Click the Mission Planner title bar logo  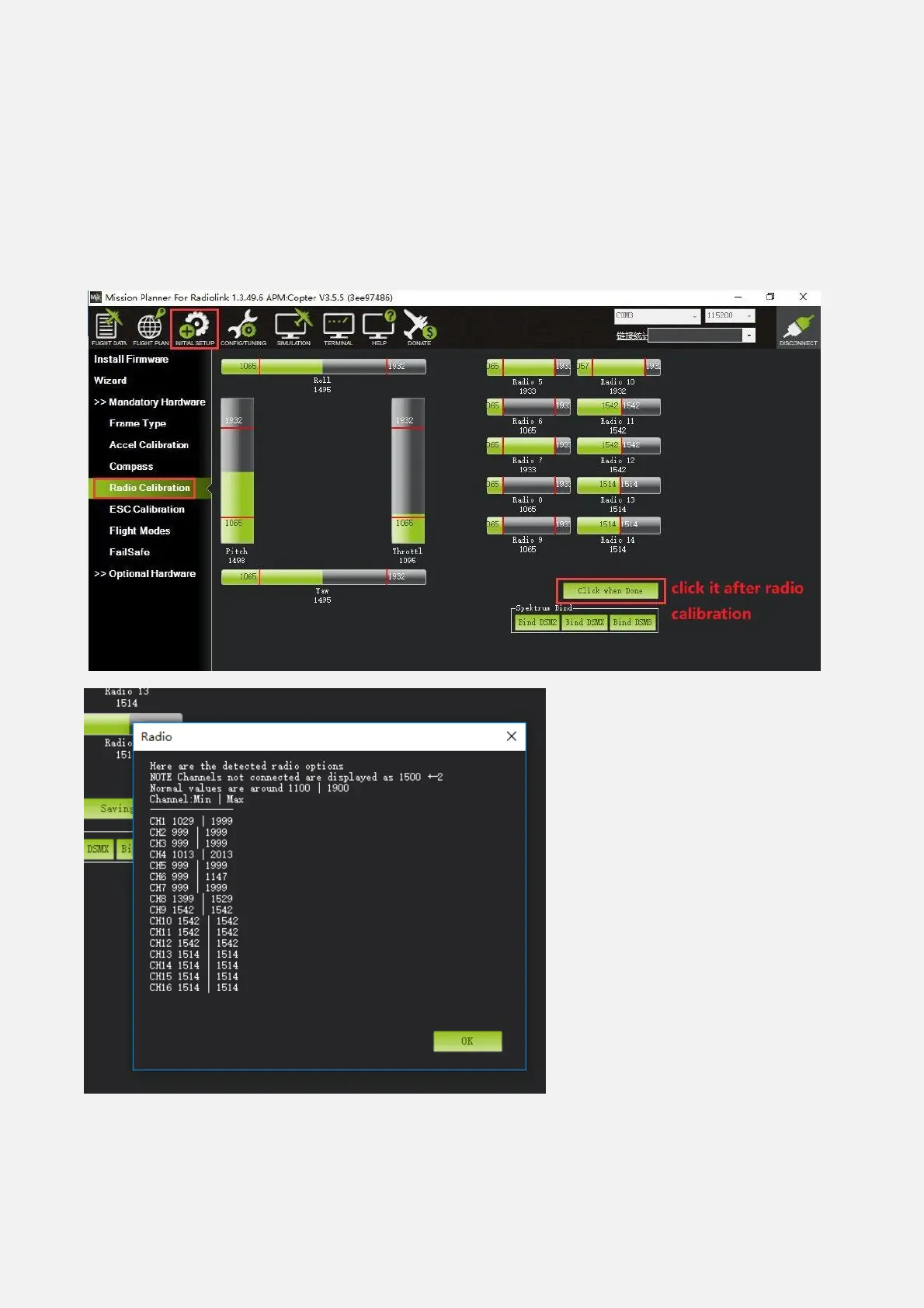tap(96, 297)
